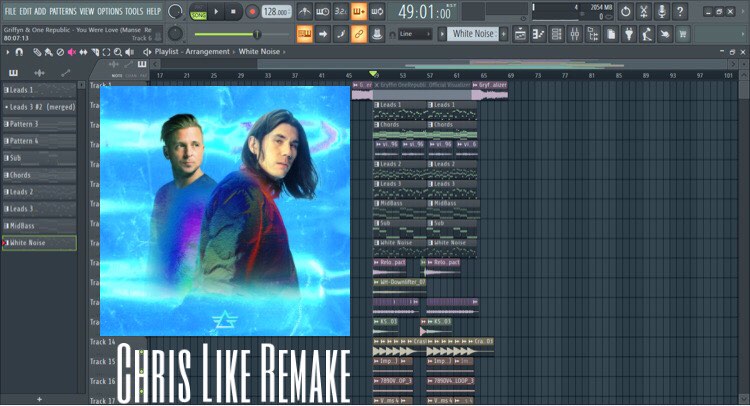Image resolution: width=750 pixels, height=406 pixels.
Task: Switch the PAT/SONG mode selector
Action: [x=198, y=12]
